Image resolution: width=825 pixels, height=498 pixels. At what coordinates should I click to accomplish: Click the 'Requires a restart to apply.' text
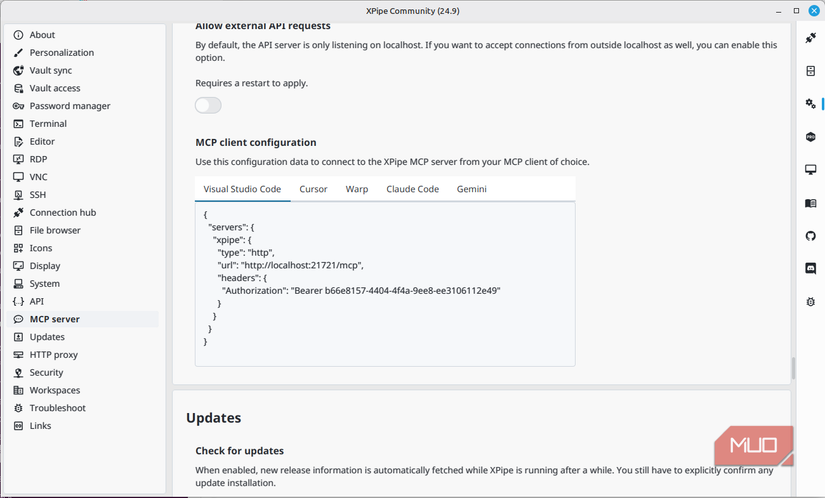(x=251, y=83)
